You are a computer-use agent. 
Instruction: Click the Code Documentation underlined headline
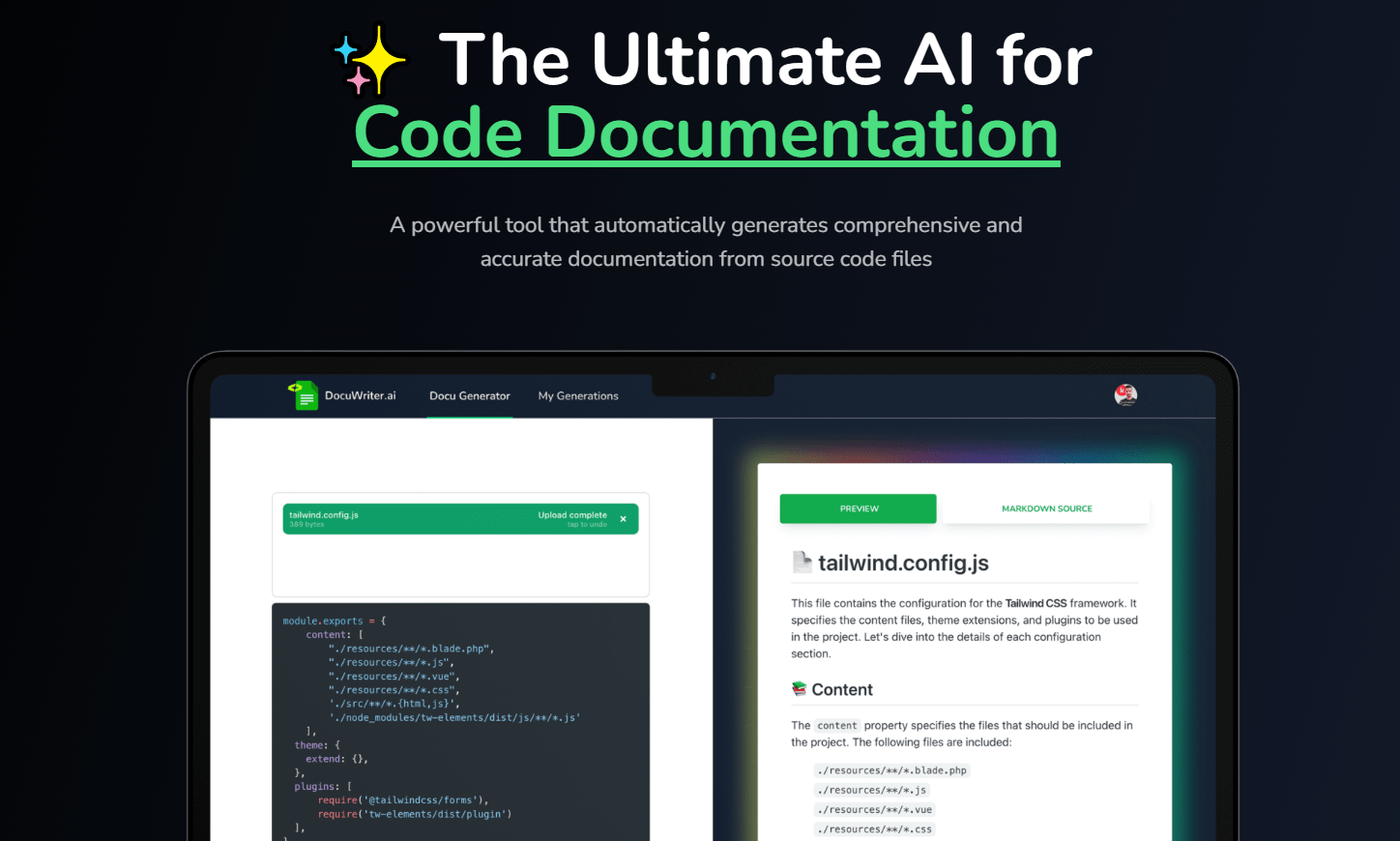[707, 132]
